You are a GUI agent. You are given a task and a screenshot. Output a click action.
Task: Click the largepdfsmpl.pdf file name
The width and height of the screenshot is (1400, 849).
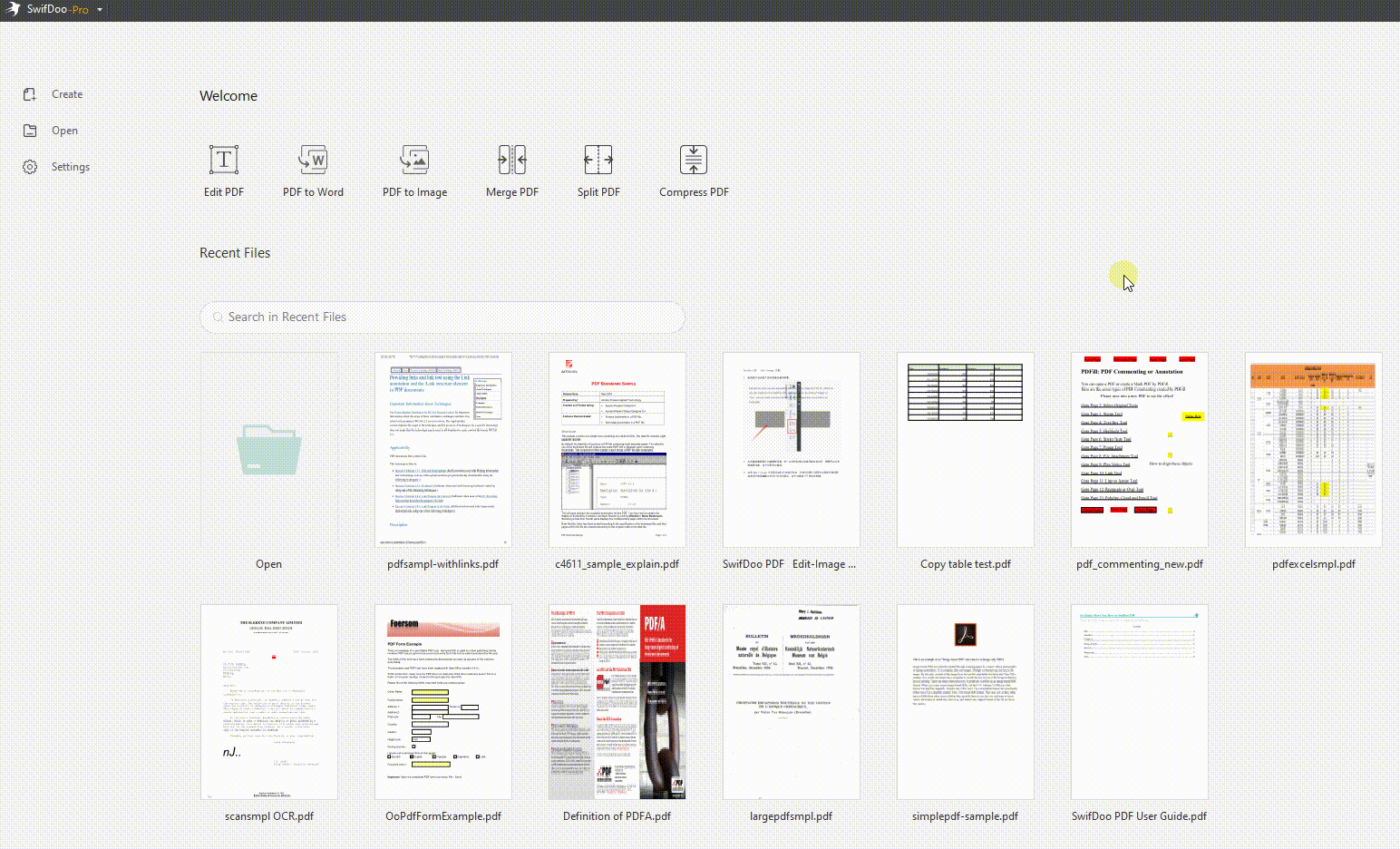[x=792, y=816]
